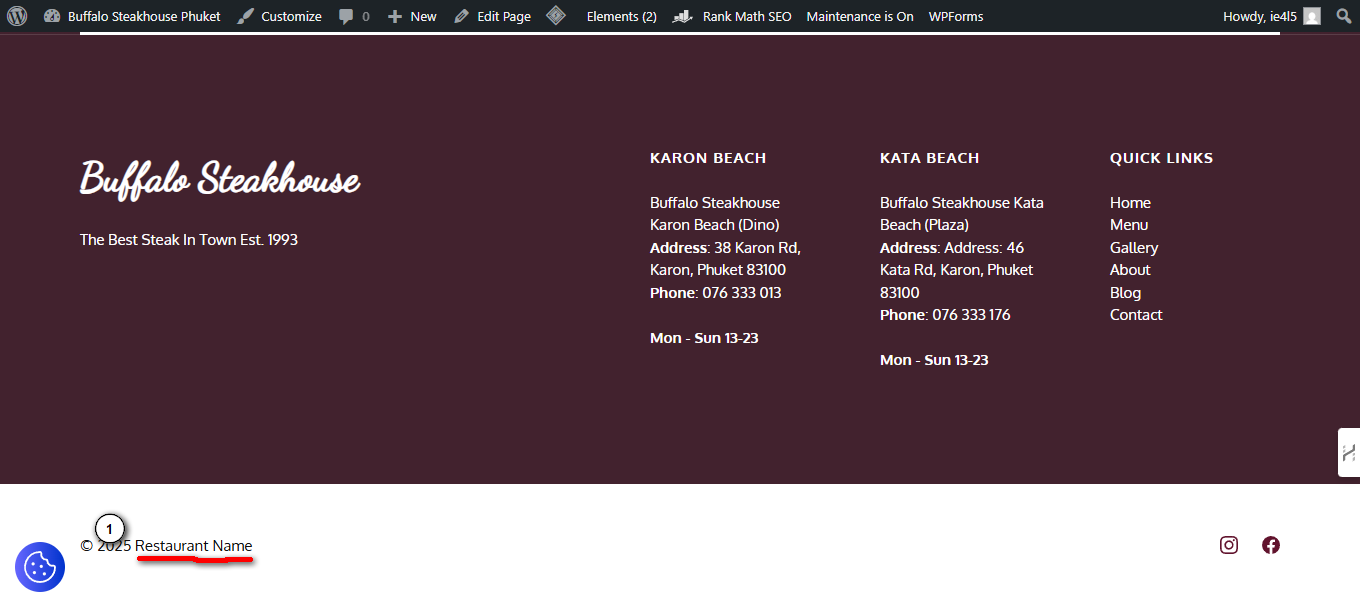
Task: Open Rank Math SEO menu
Action: [x=732, y=16]
